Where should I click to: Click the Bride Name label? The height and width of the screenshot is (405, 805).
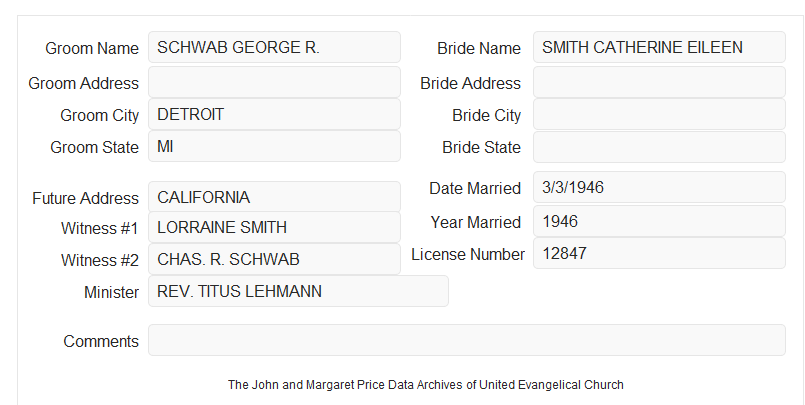(x=479, y=48)
